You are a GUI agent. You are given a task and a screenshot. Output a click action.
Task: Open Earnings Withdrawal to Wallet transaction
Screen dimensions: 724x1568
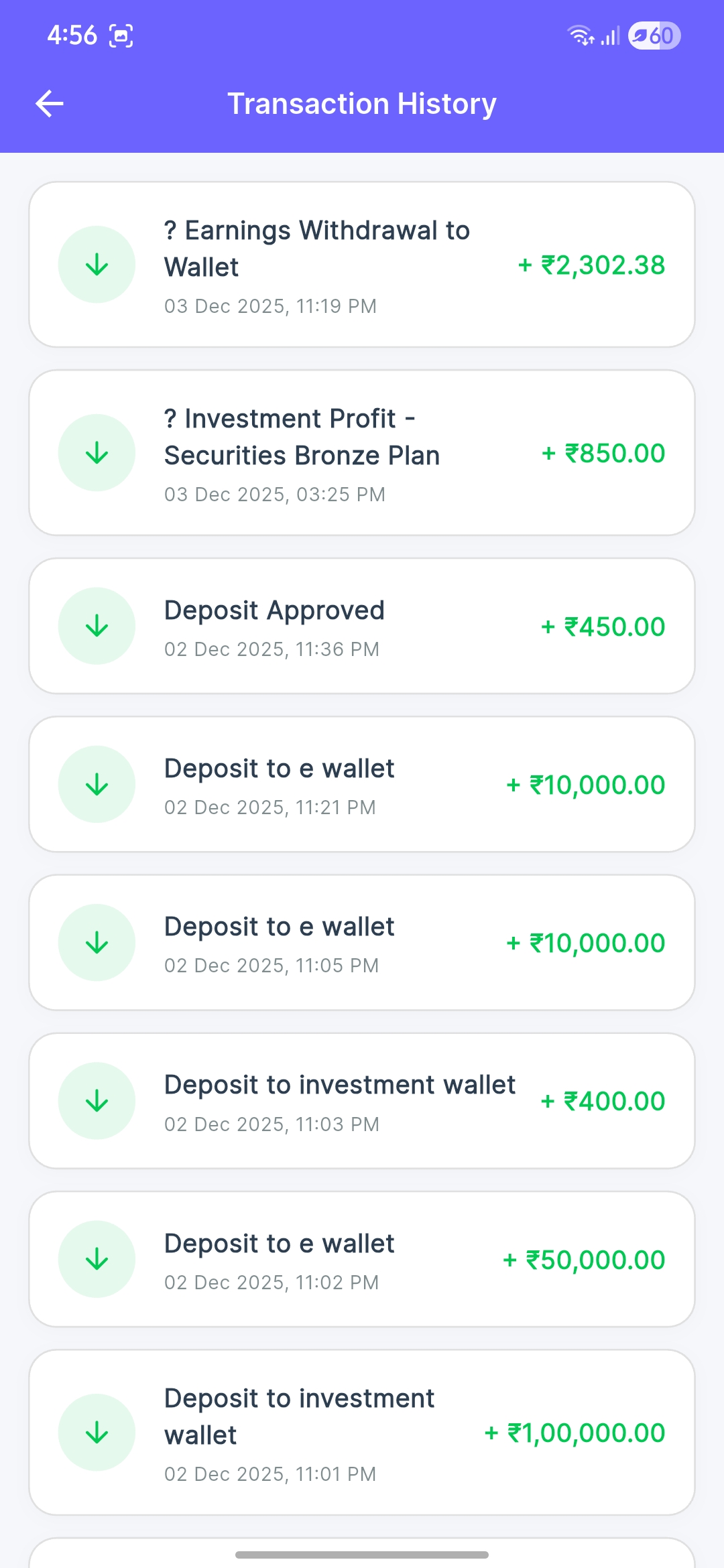317,249
